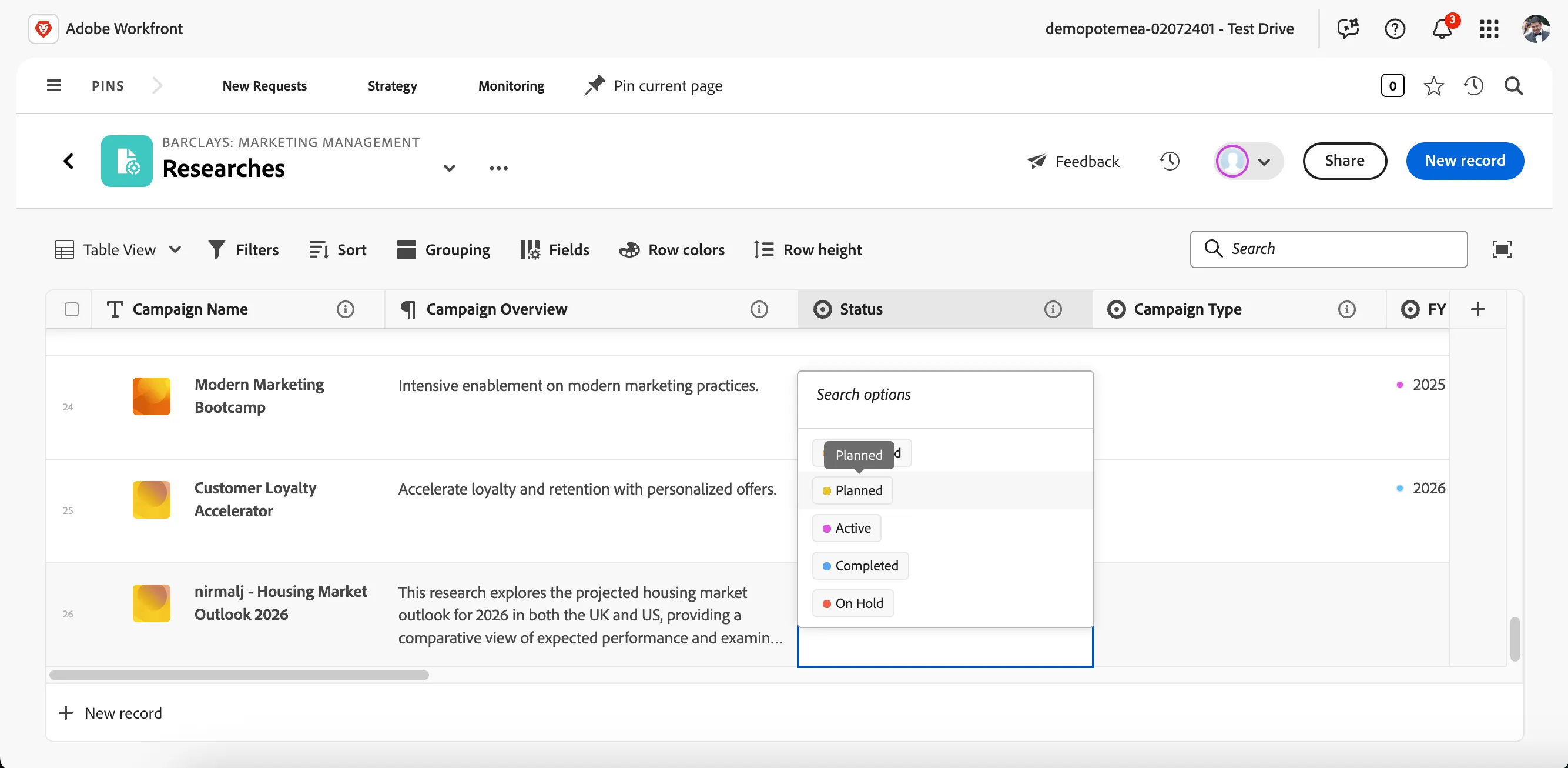This screenshot has height=768, width=1568.
Task: Open the apps grid switcher
Action: tap(1489, 29)
